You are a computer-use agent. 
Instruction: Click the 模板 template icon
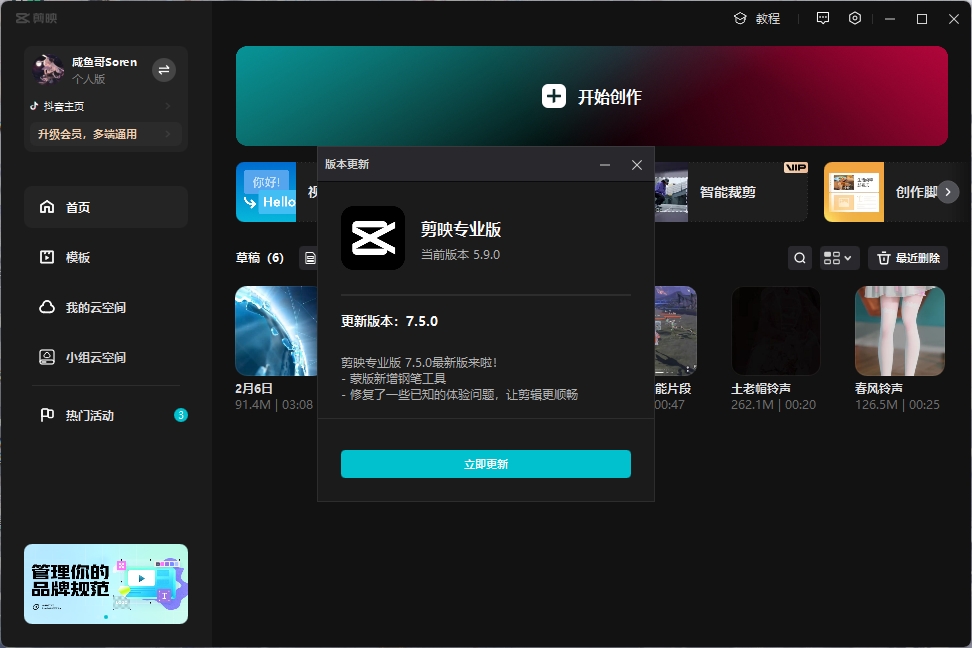point(47,257)
